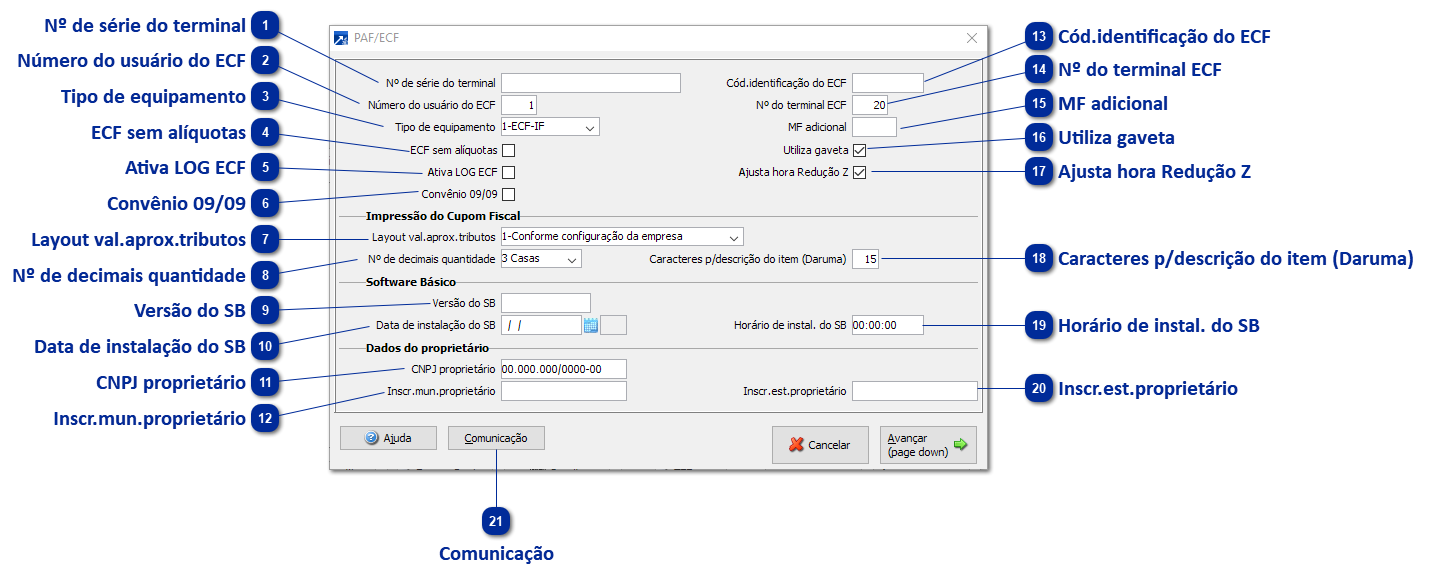The height and width of the screenshot is (582, 1430).
Task: Click inside the Nº de série do terminal field
Action: tap(590, 82)
